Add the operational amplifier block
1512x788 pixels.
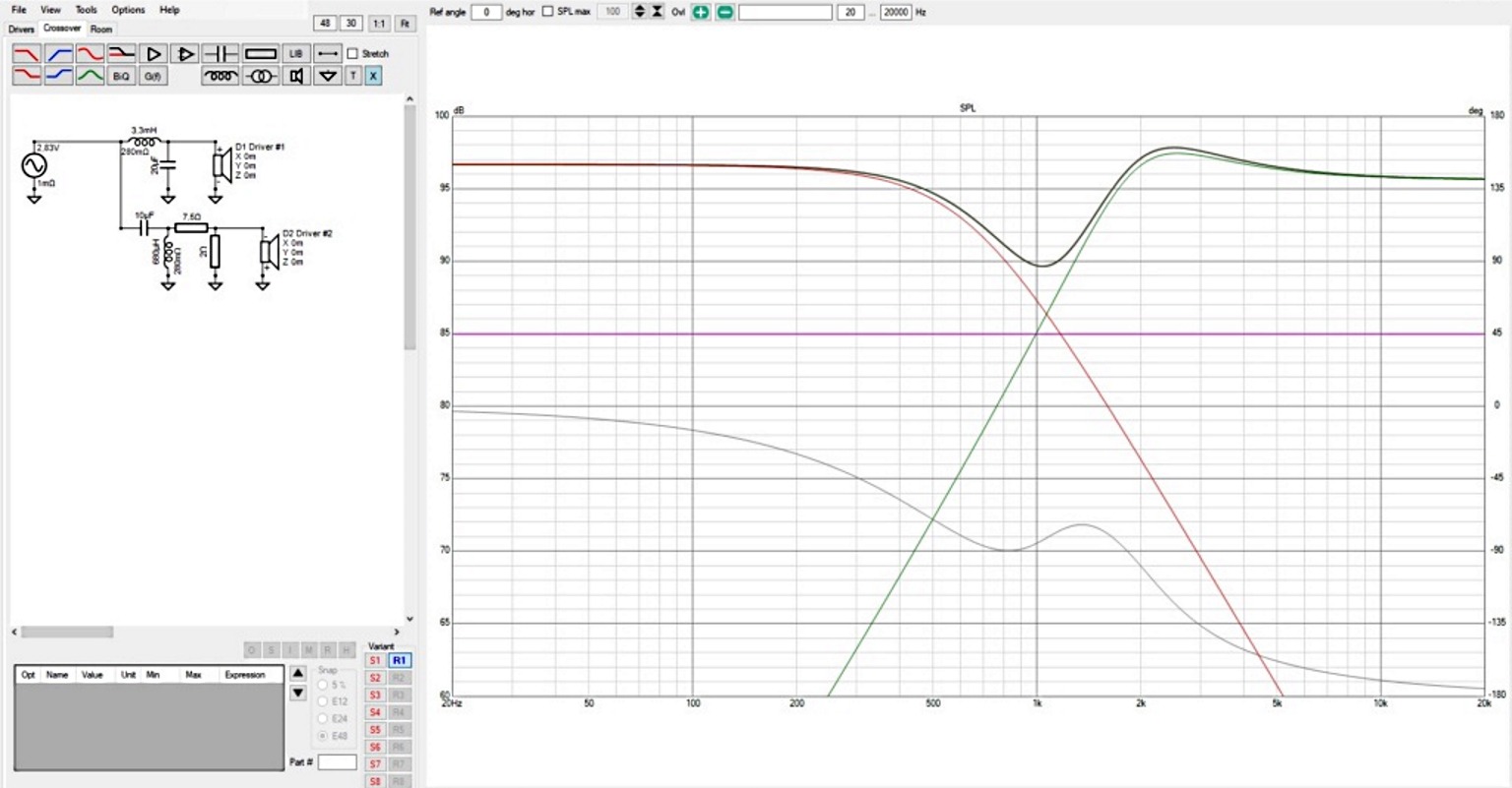184,53
